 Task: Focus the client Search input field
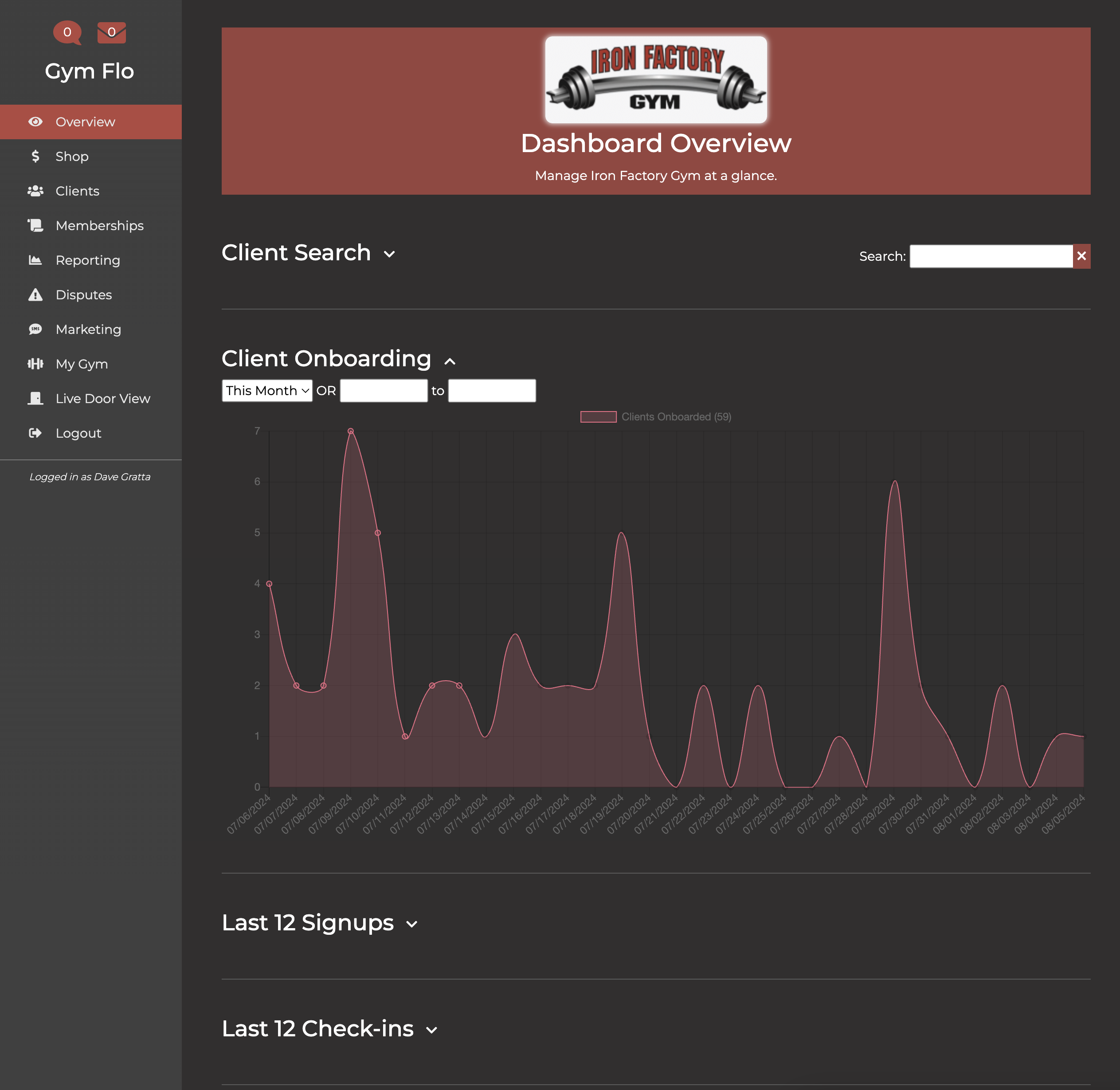tap(991, 256)
